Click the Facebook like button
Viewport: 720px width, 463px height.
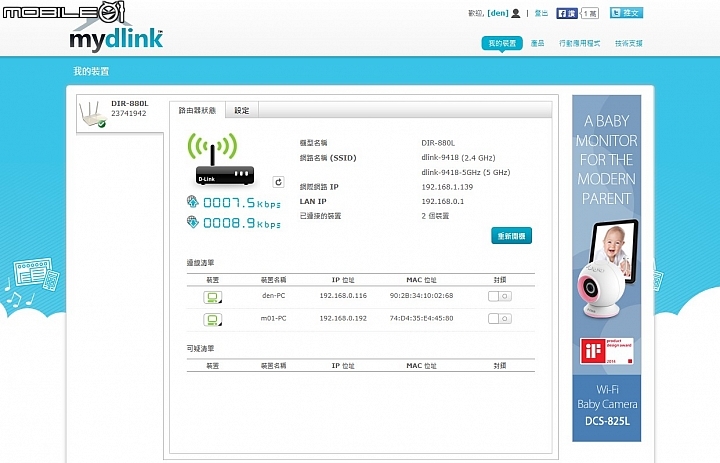(x=567, y=13)
